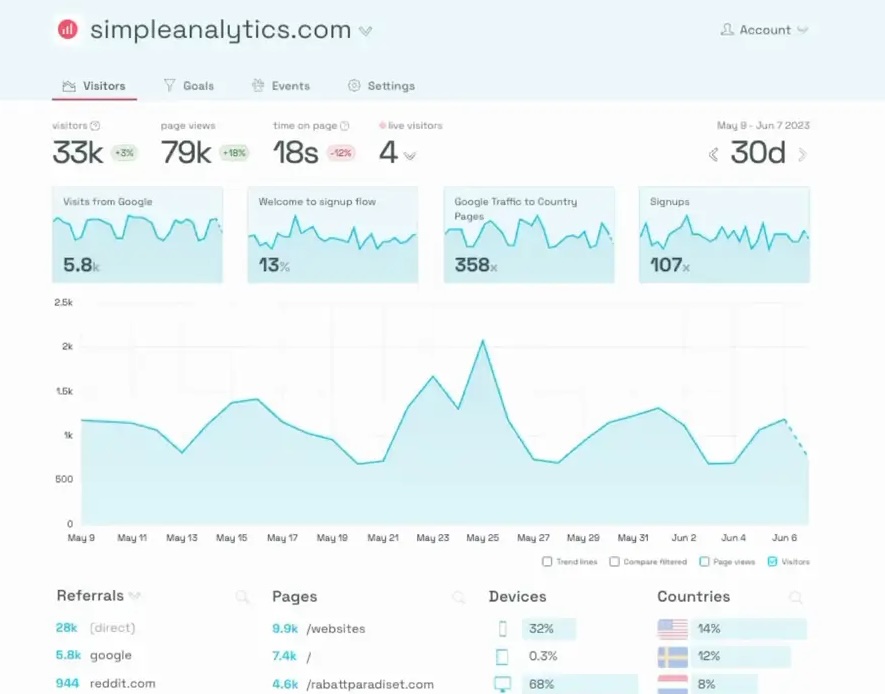Click the red Simple Analytics logo icon

coord(68,29)
